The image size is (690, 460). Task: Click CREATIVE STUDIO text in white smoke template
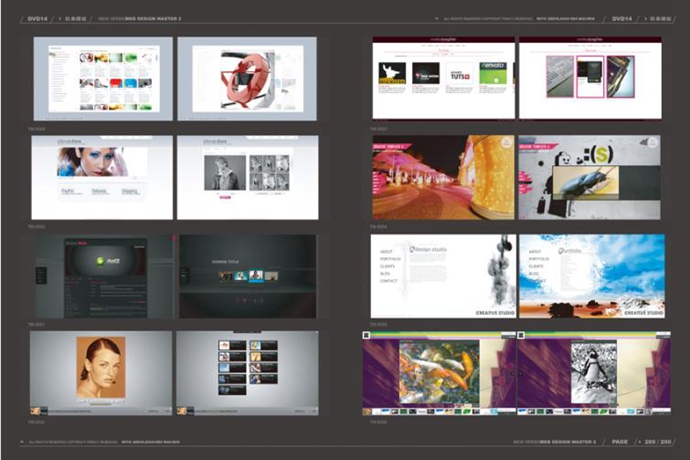coord(495,313)
